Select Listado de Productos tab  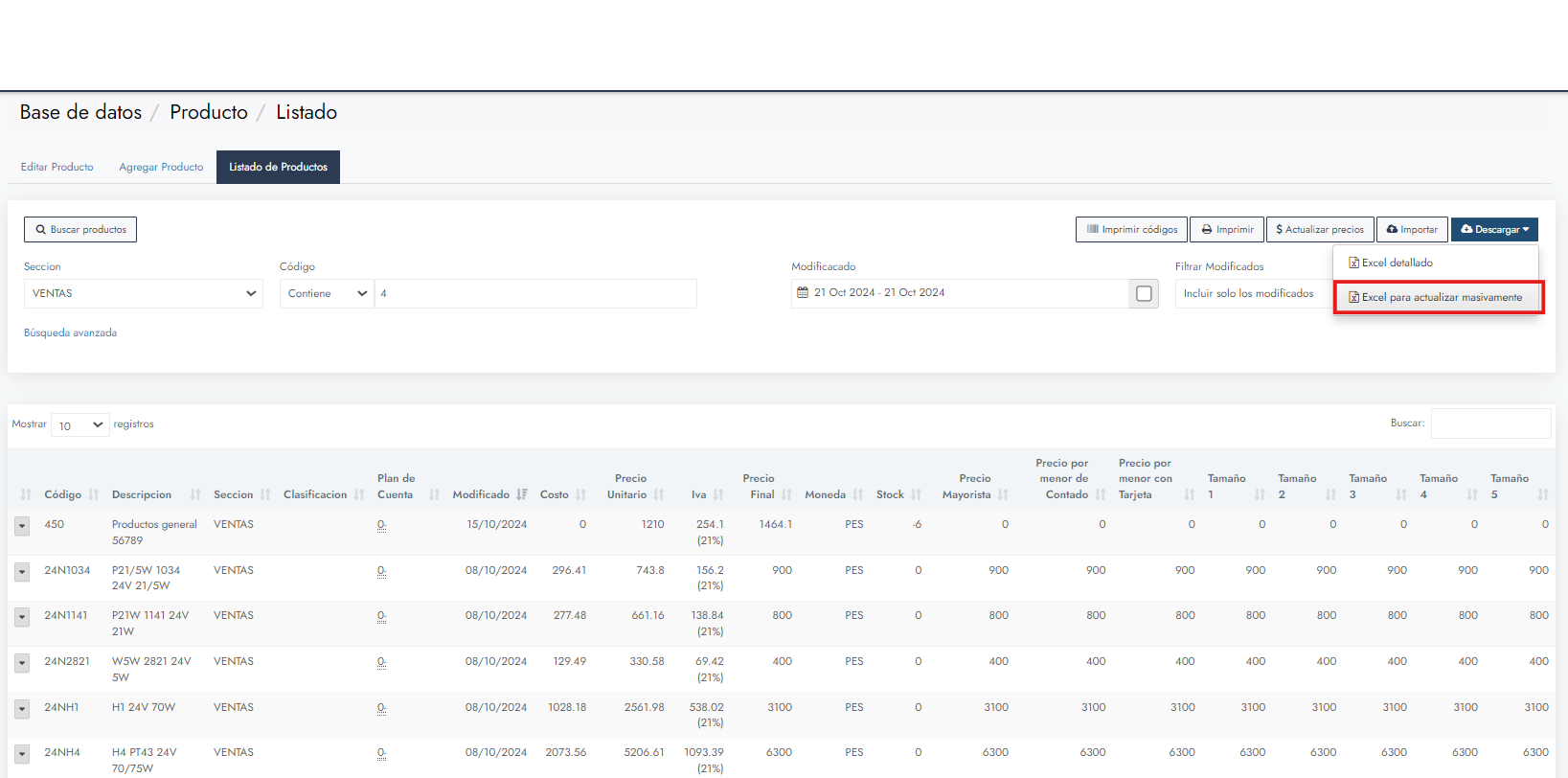click(x=278, y=167)
